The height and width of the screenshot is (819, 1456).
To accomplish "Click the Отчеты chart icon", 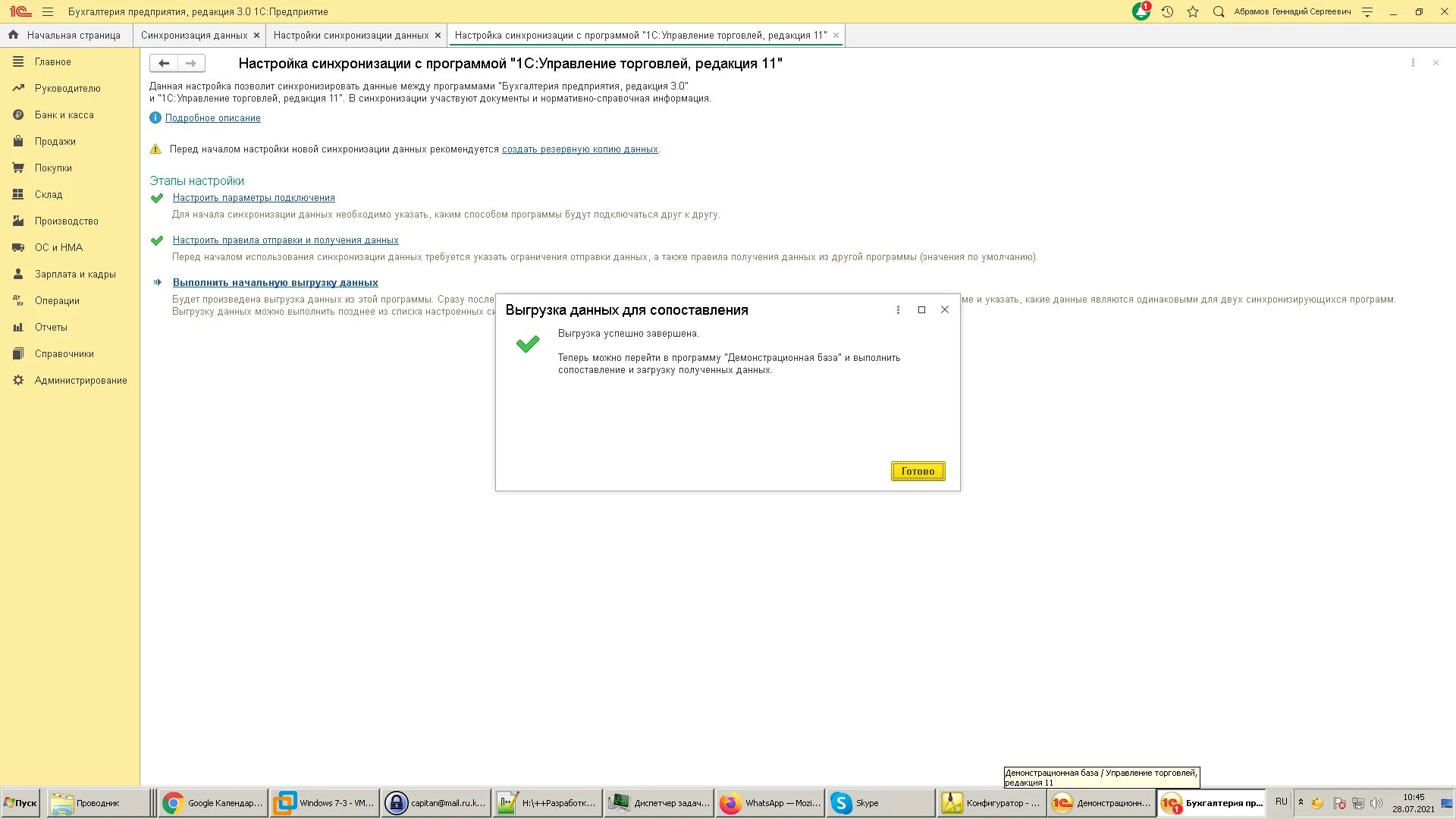I will [x=18, y=328].
